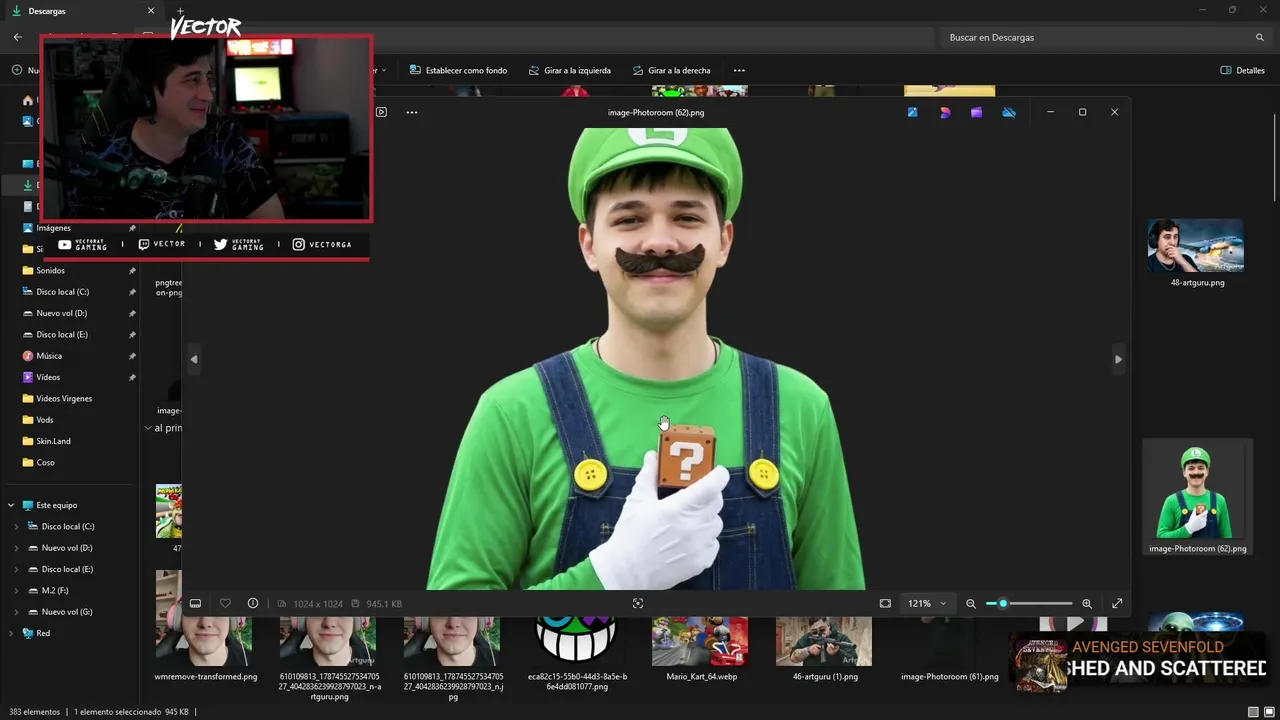Click the zoom in magnifier icon
The width and height of the screenshot is (1280, 720).
click(1087, 603)
